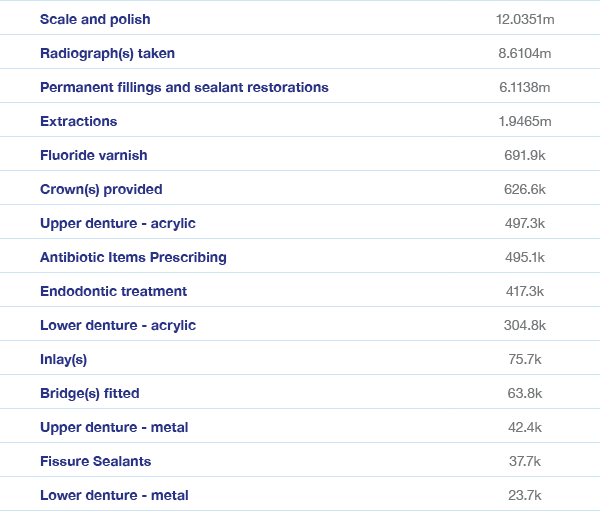Click the 75.7k Inlay(s) value
Viewport: 600px width, 511px height.
coord(524,359)
